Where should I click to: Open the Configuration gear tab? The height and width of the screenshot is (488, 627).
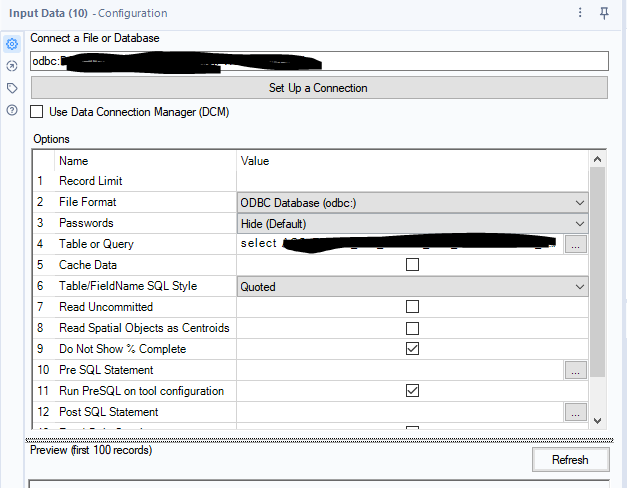(x=12, y=44)
